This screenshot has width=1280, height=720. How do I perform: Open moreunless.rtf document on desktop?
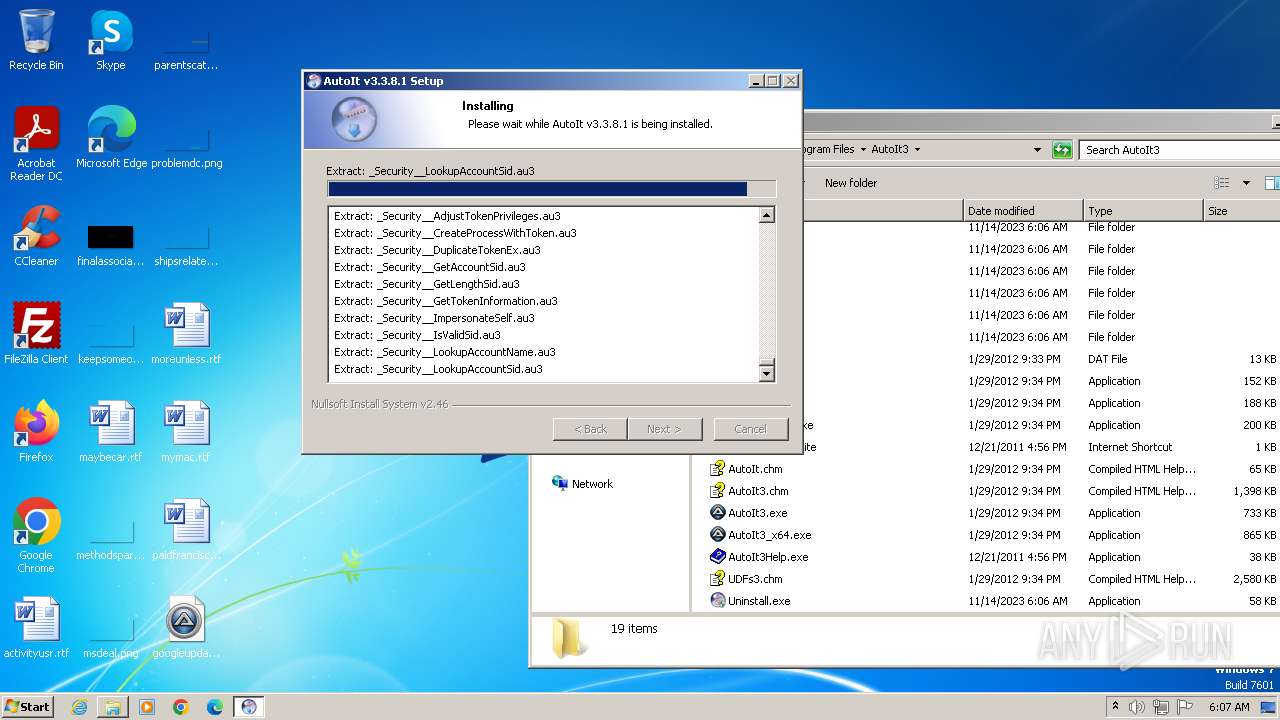click(x=185, y=334)
